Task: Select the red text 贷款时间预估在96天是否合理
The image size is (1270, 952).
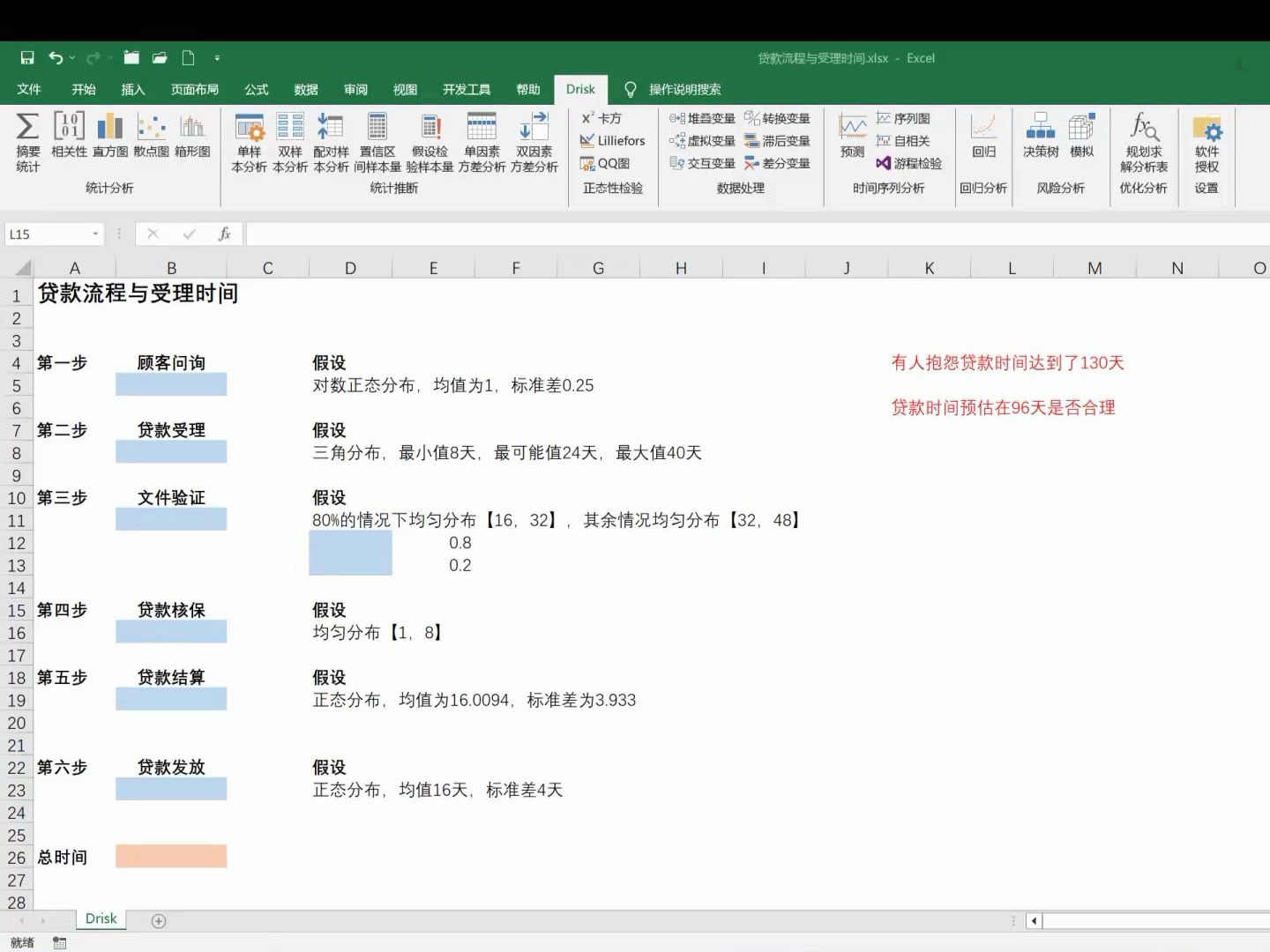Action: click(1003, 407)
